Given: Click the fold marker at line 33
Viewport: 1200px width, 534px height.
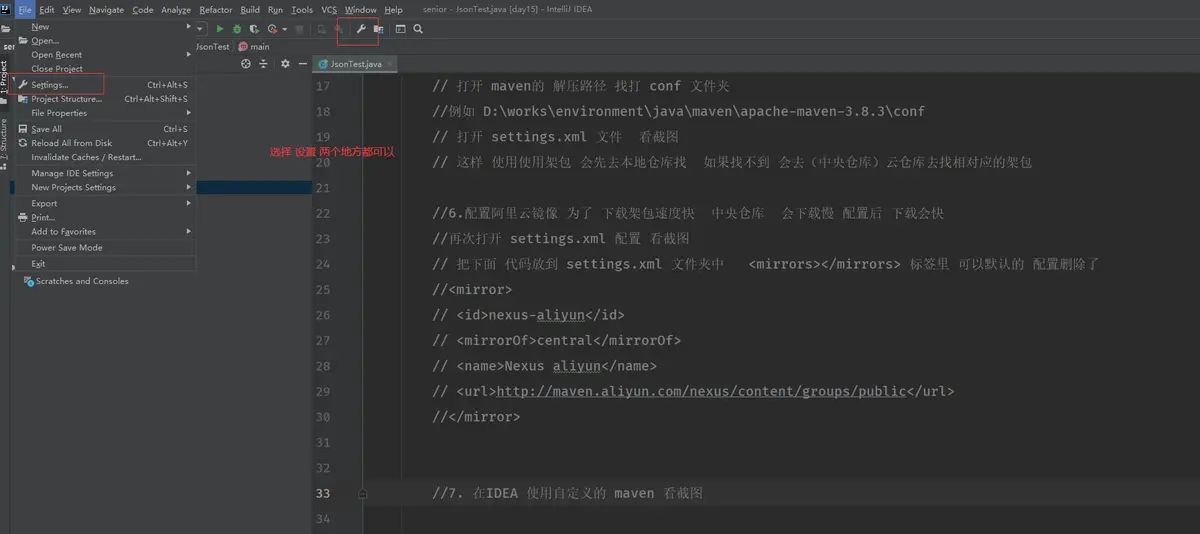Looking at the screenshot, I should (362, 493).
